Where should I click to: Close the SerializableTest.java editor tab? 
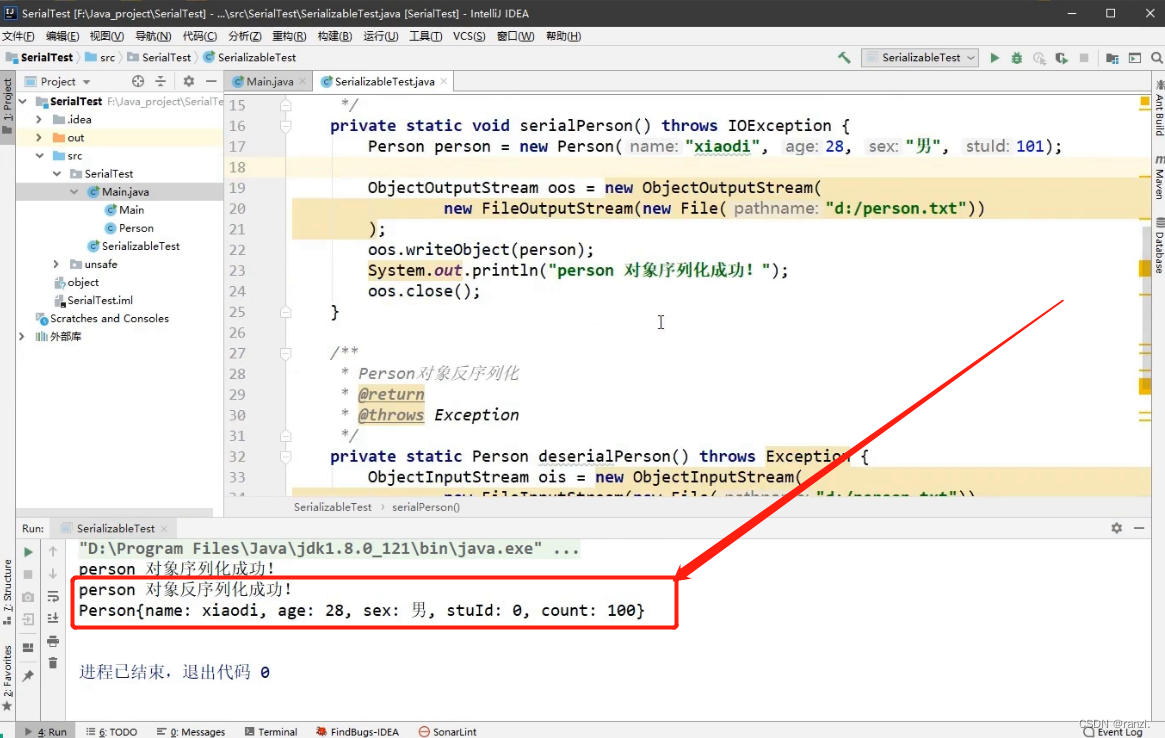tap(444, 81)
